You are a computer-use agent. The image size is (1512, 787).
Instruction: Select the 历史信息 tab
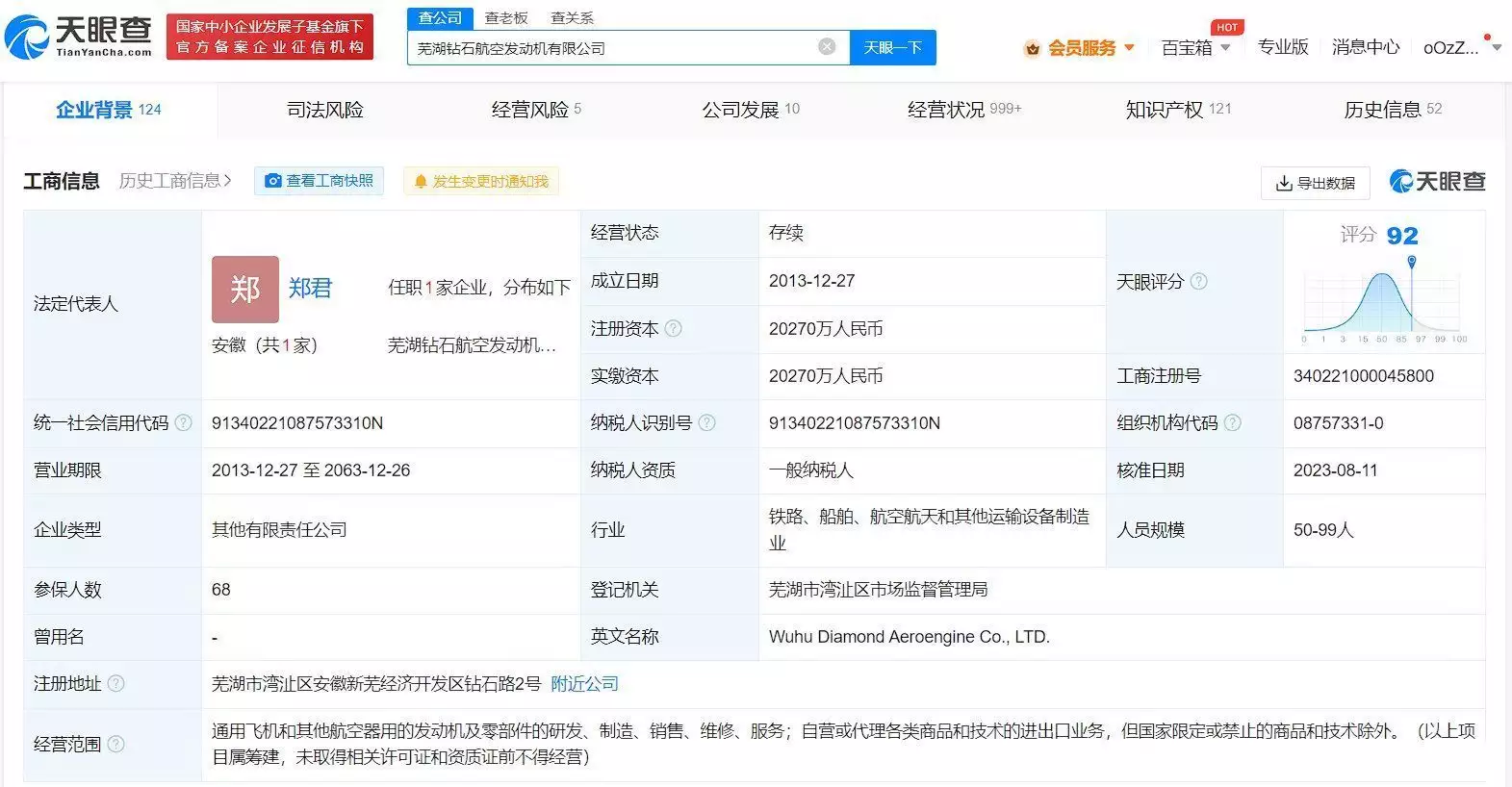1393,110
